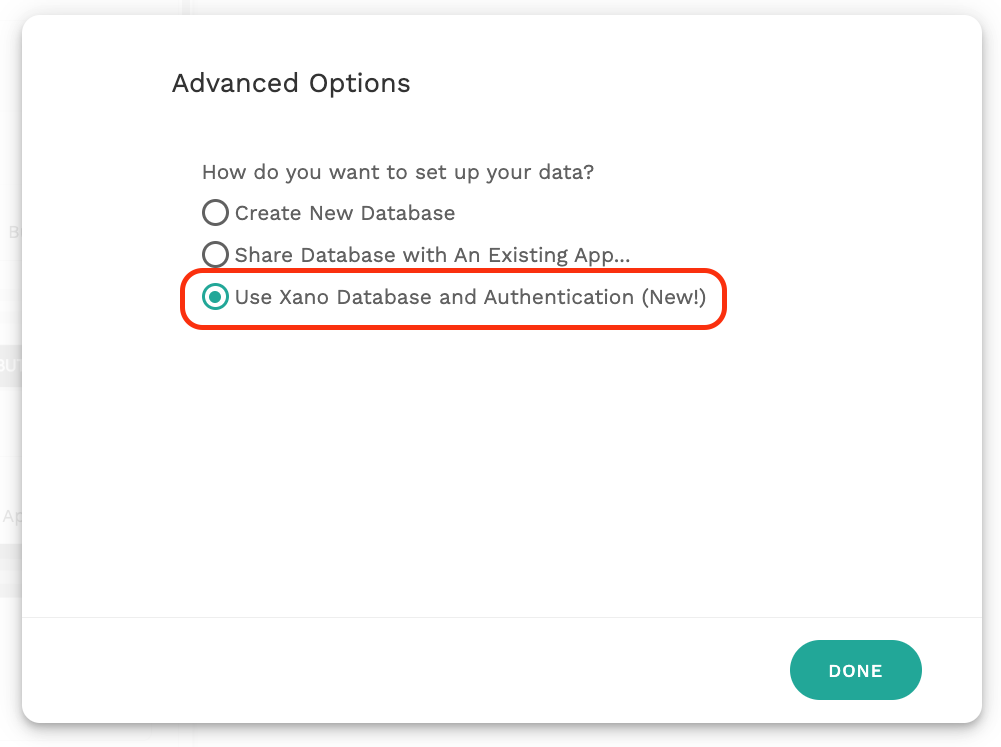The height and width of the screenshot is (747, 1001).
Task: Click the "Create New Database" label text
Action: [x=345, y=213]
